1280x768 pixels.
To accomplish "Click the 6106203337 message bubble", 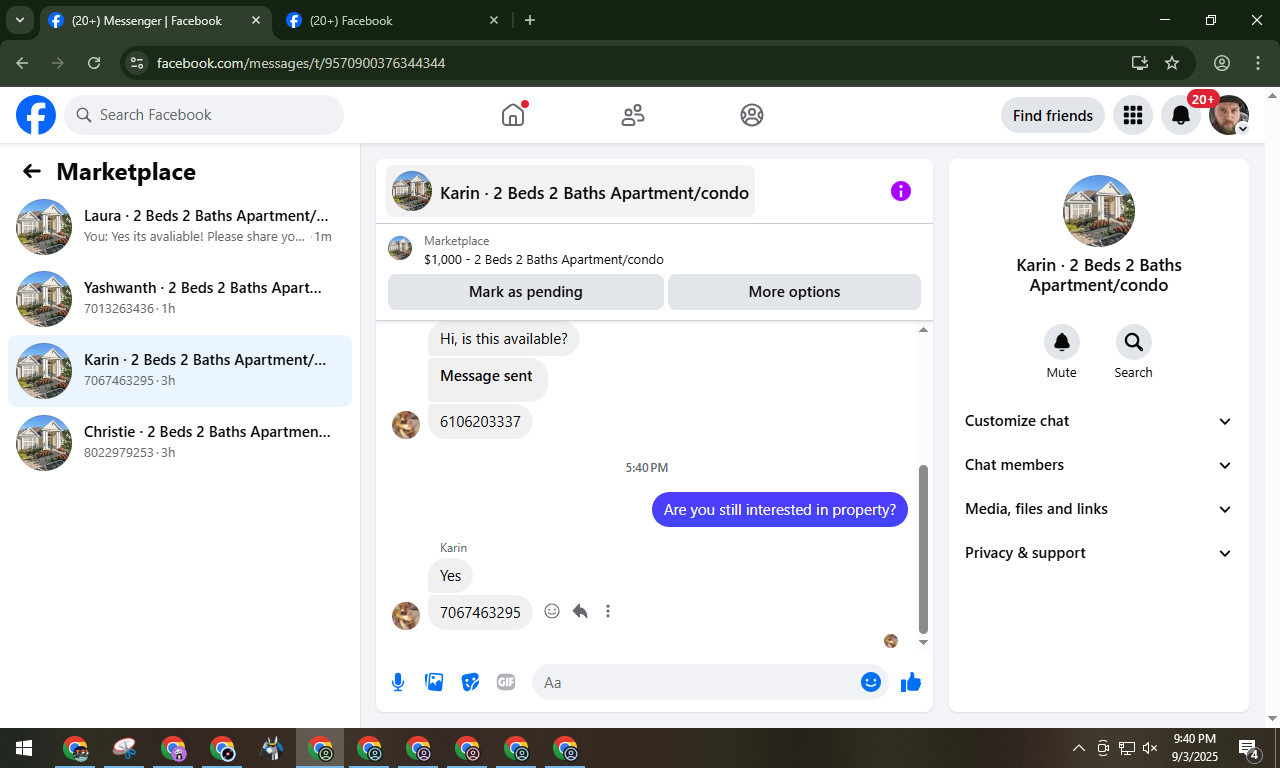I will [x=480, y=422].
